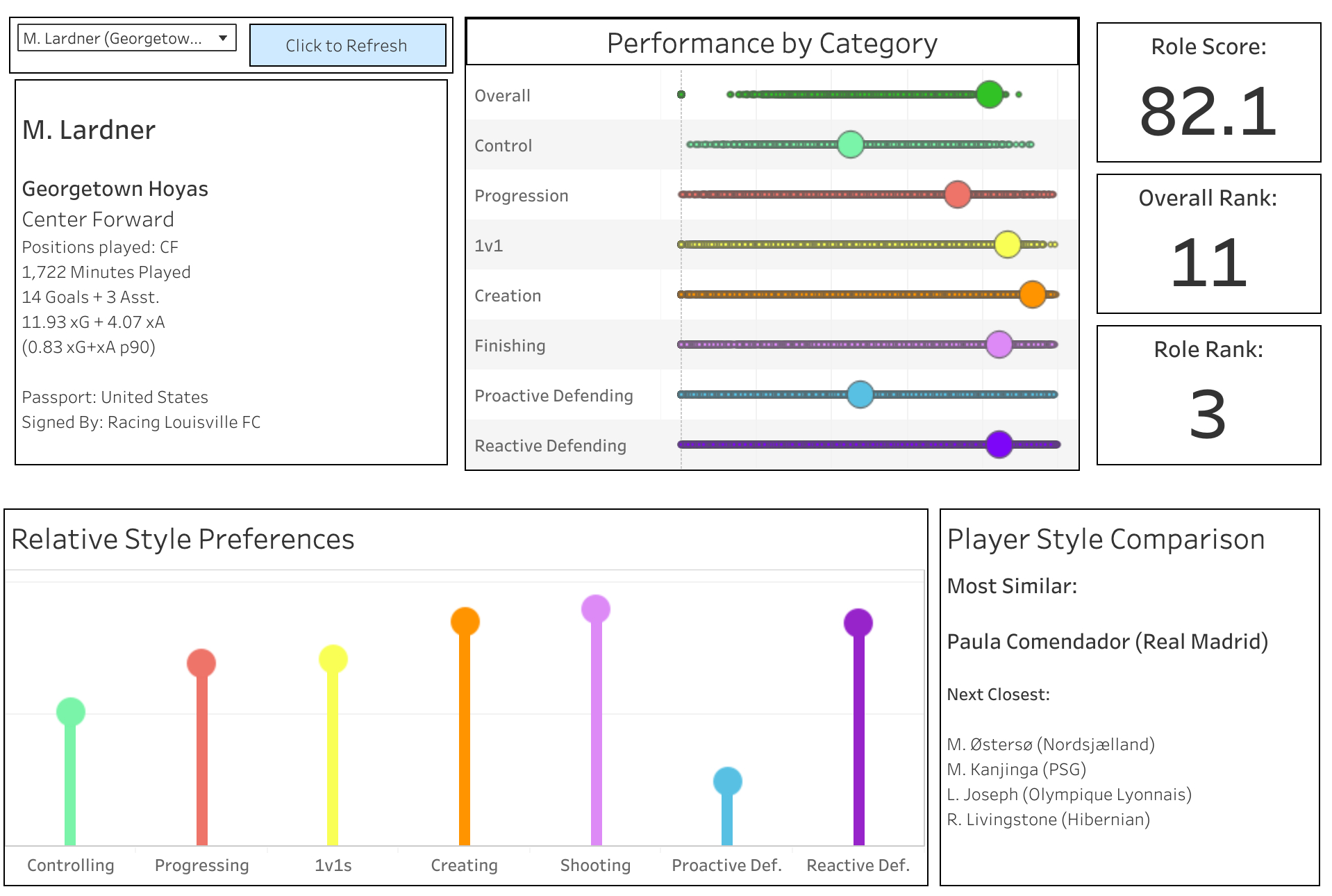Click the pink Finishing highlighted marker

coord(999,345)
